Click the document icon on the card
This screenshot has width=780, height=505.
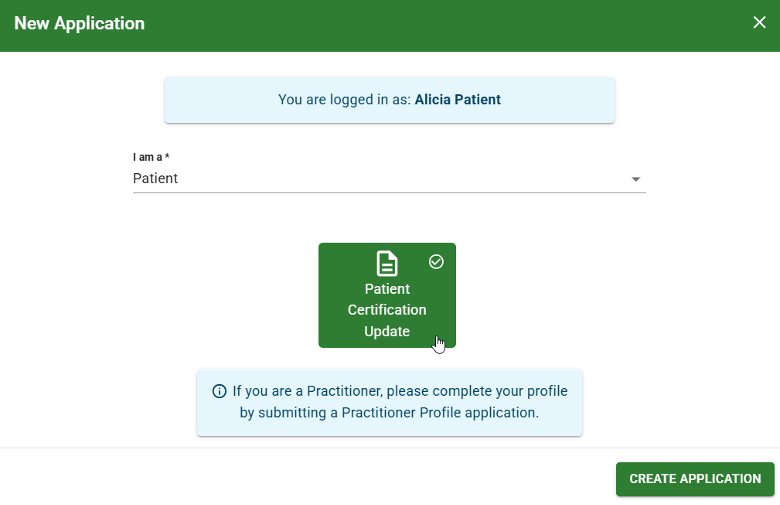coord(387,263)
